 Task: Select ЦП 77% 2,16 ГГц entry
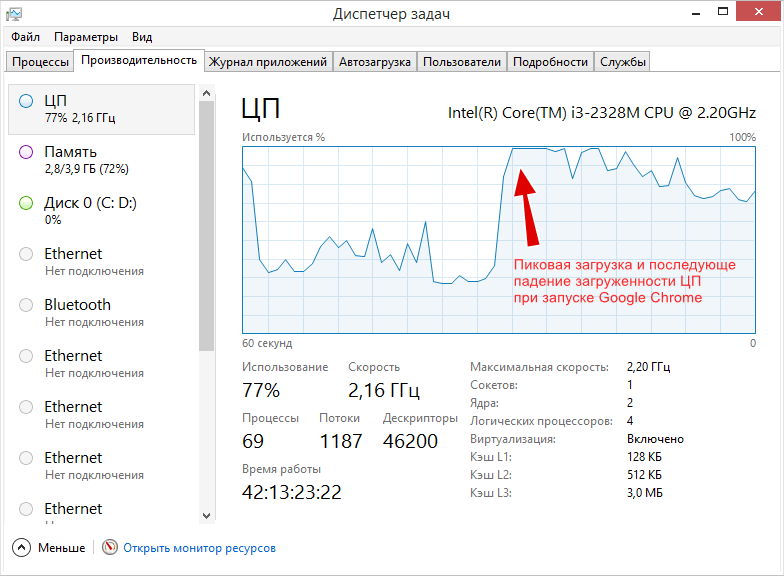pos(102,109)
